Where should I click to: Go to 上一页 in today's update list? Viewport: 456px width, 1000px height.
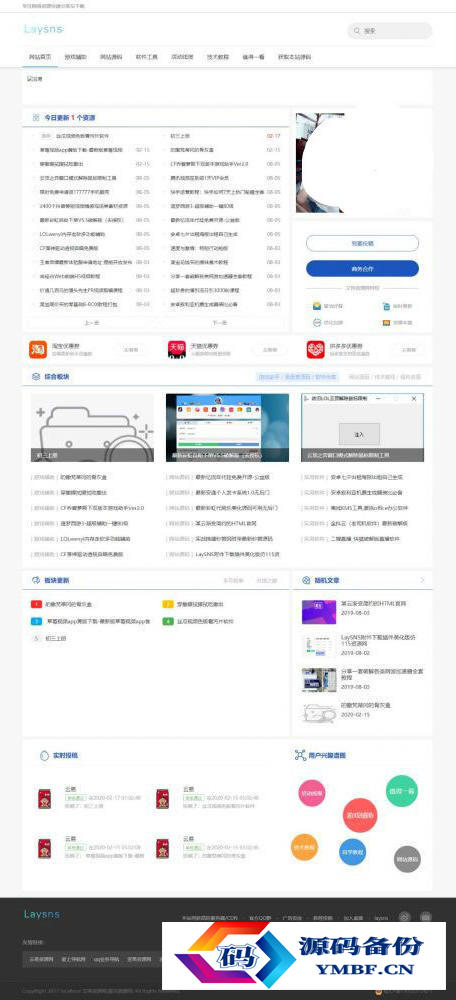point(92,323)
